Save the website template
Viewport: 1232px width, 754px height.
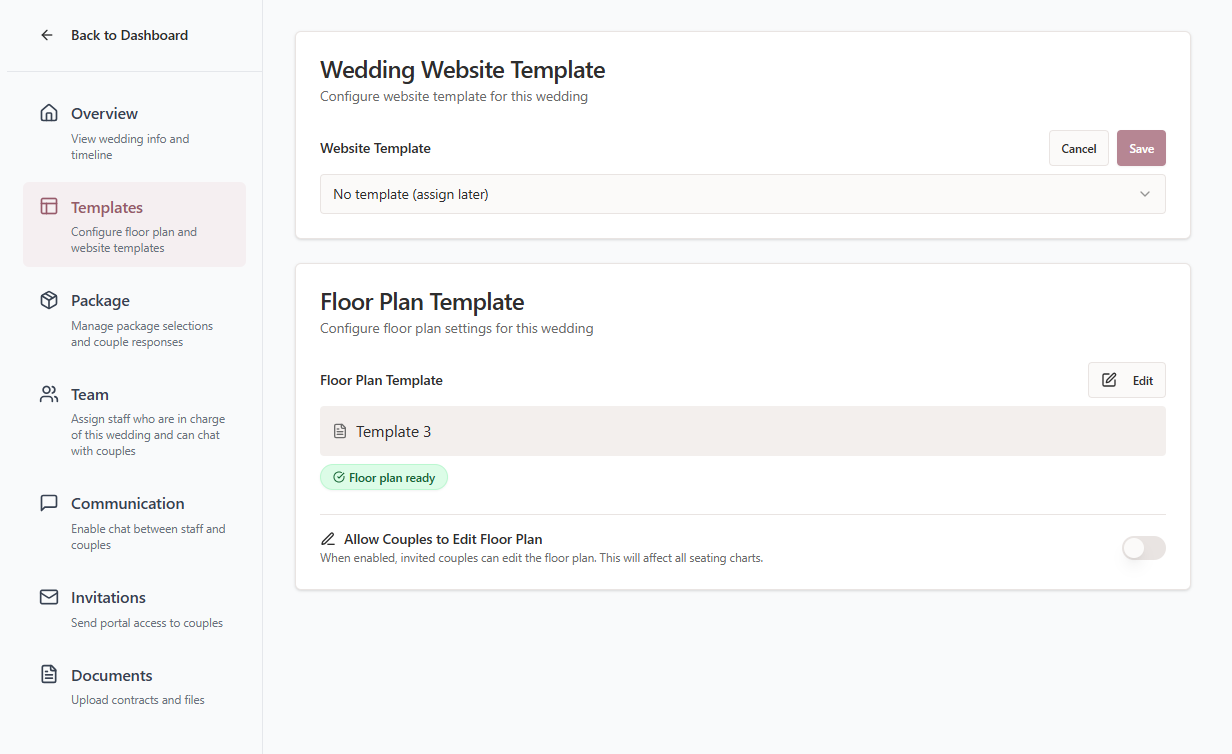(x=1141, y=148)
